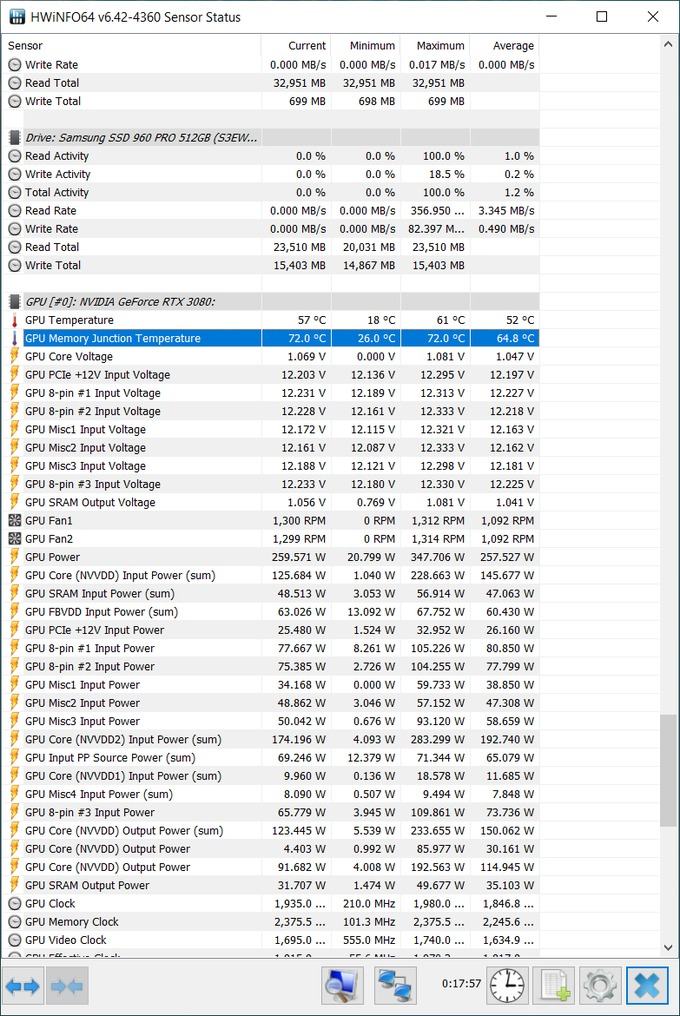Viewport: 680px width, 1016px height.
Task: Click HWiNFO64 app icon in title bar
Action: click(x=17, y=16)
